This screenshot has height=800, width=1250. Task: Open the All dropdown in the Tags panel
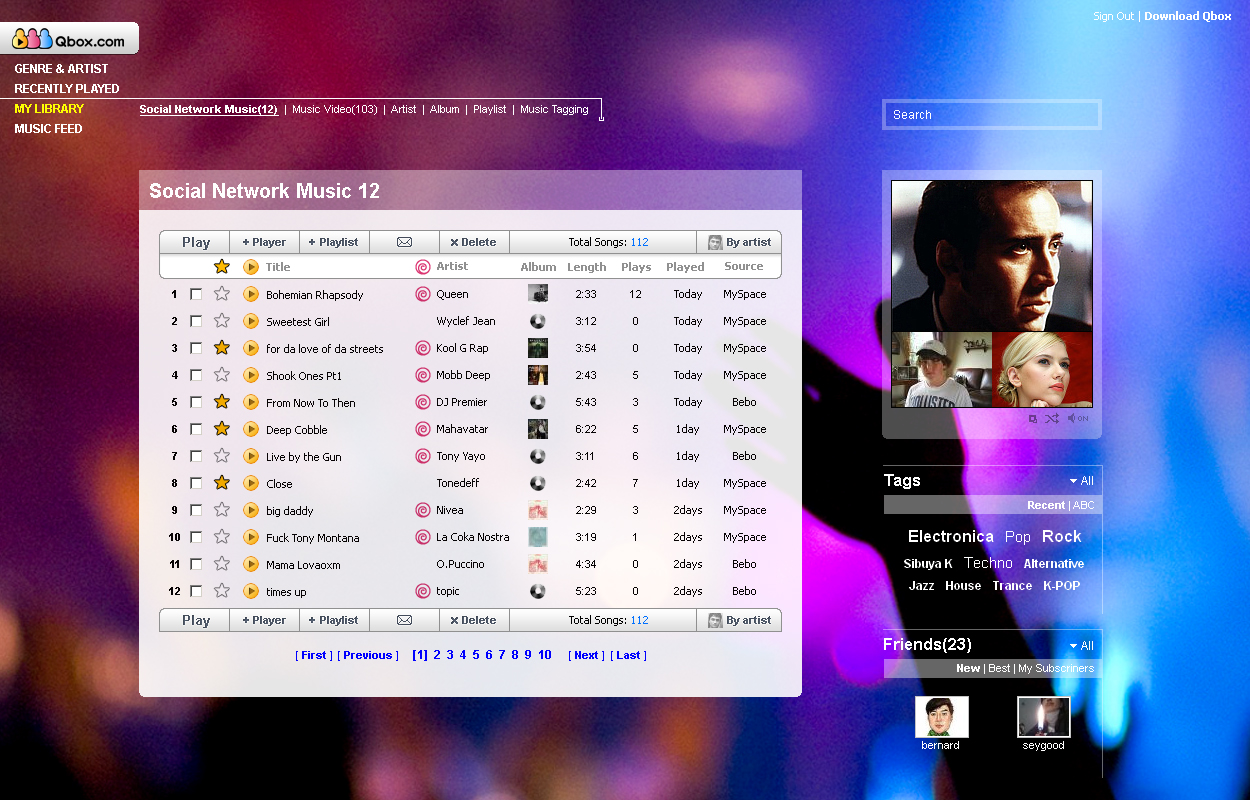1081,481
